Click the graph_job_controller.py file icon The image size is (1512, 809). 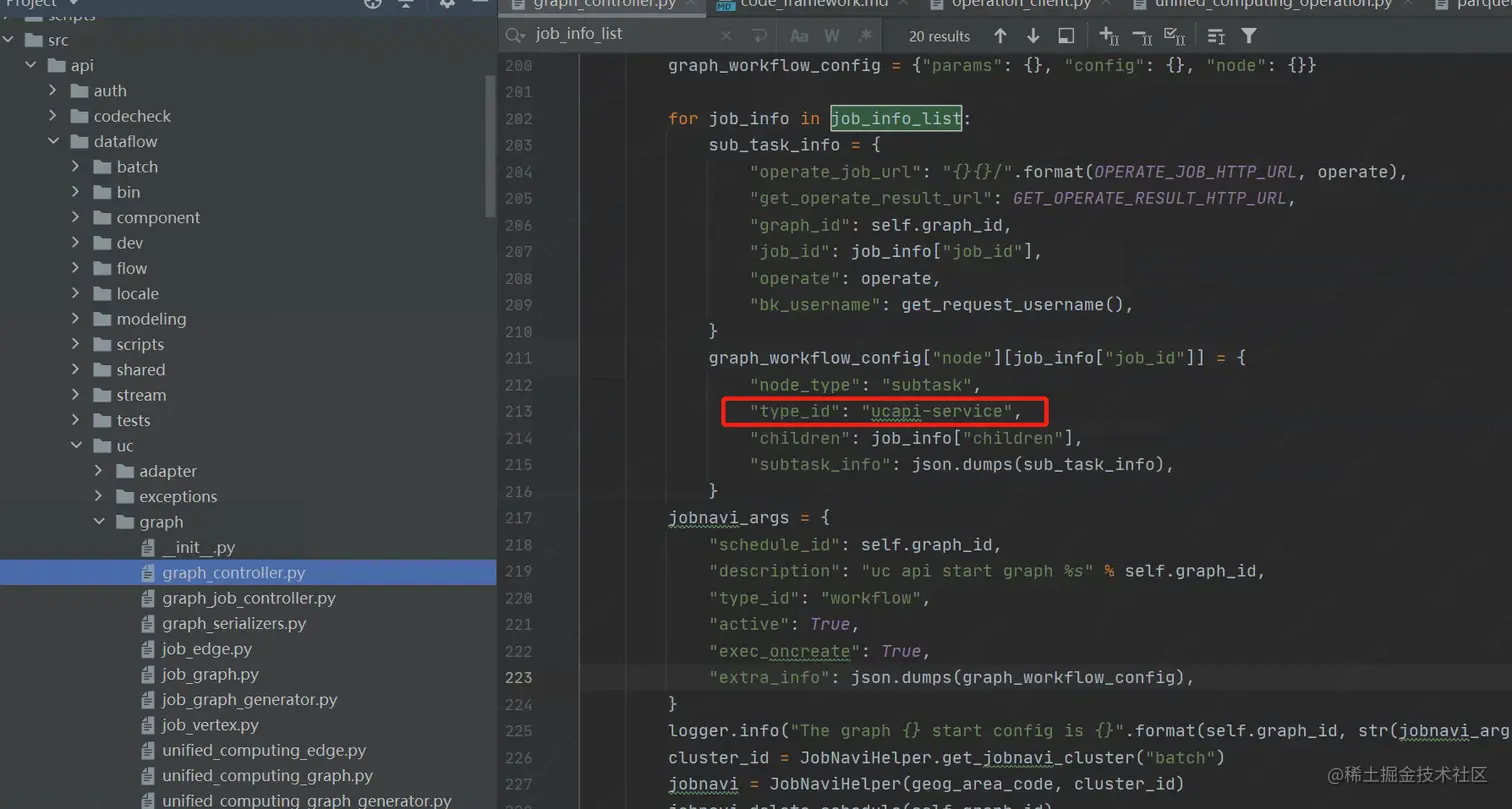148,599
